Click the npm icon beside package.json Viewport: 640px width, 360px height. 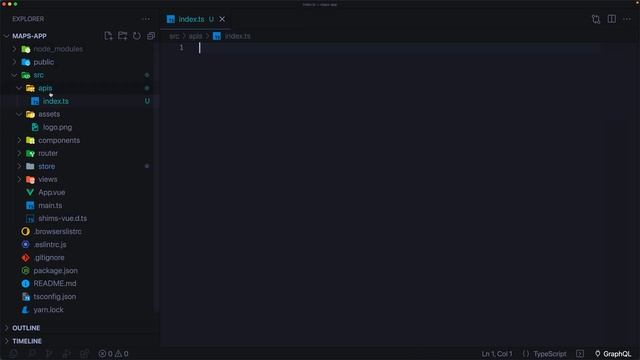tap(25, 271)
